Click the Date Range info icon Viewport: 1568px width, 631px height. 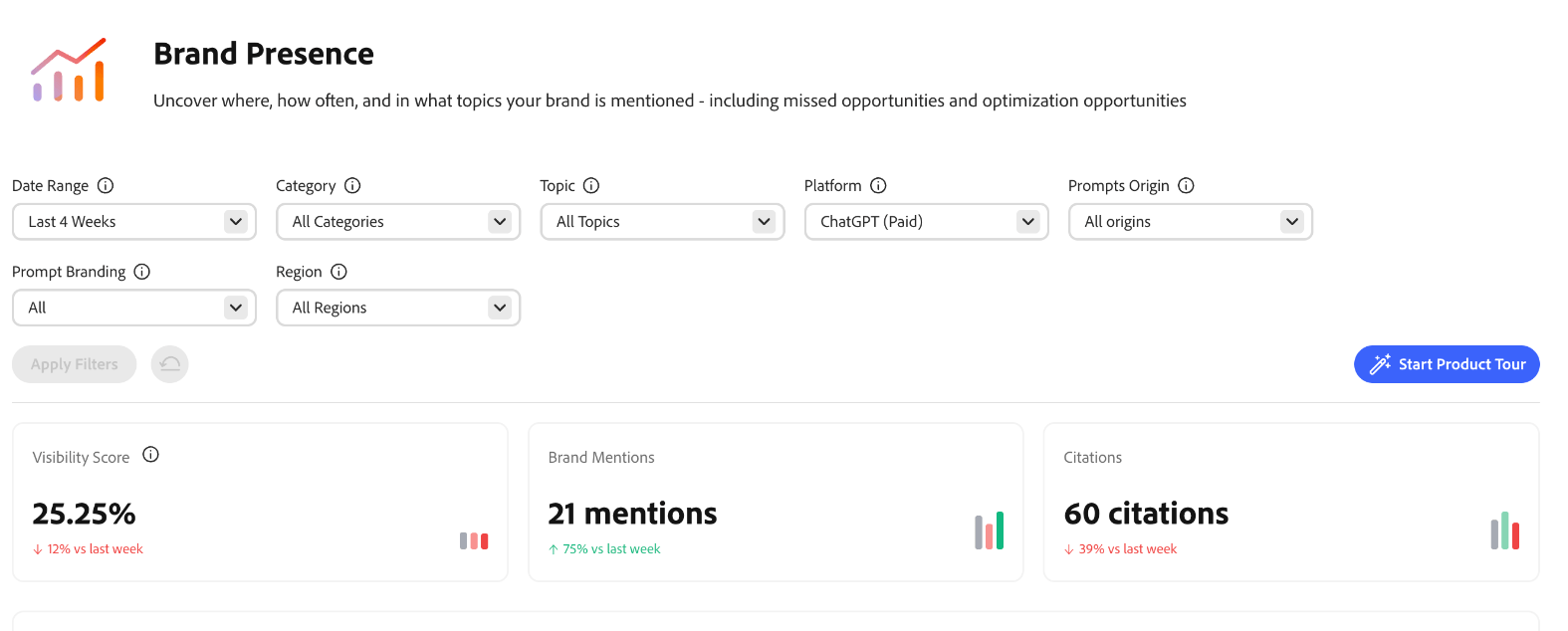click(x=106, y=185)
